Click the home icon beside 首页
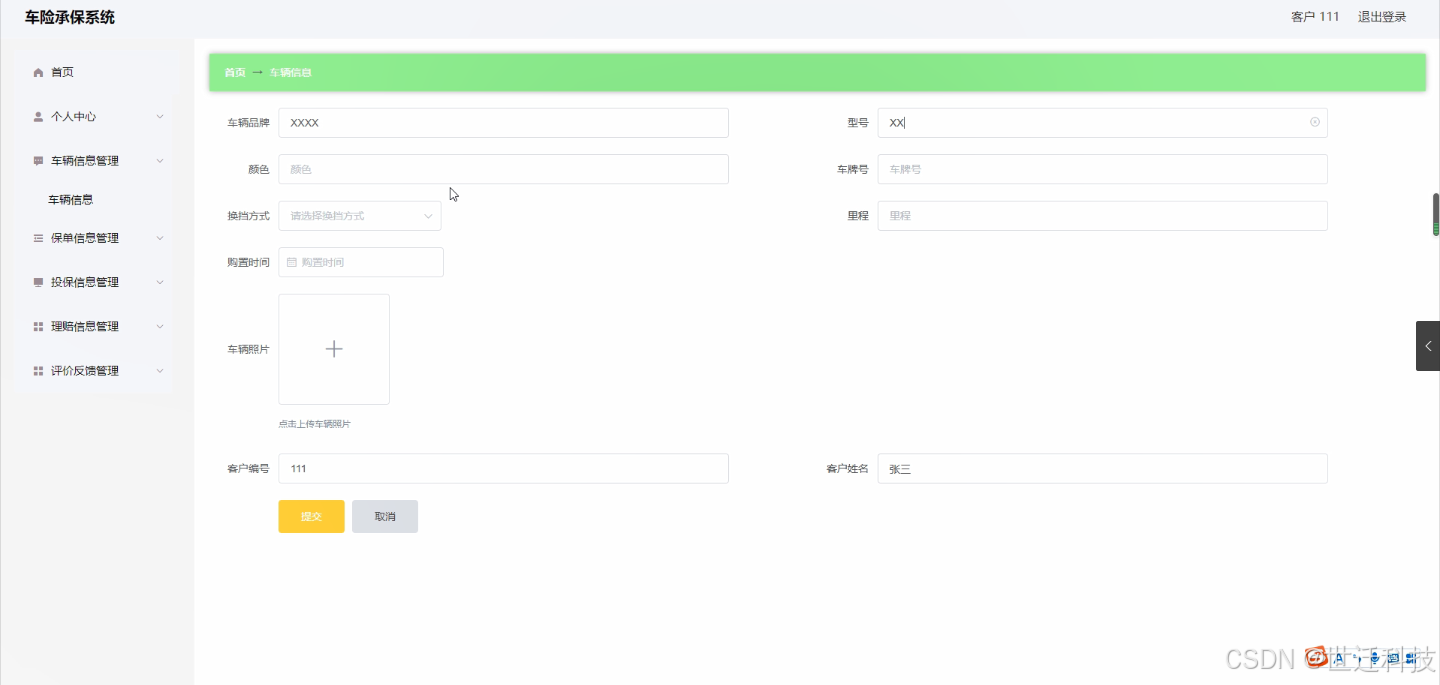Viewport: 1440px width, 685px height. coord(40,71)
